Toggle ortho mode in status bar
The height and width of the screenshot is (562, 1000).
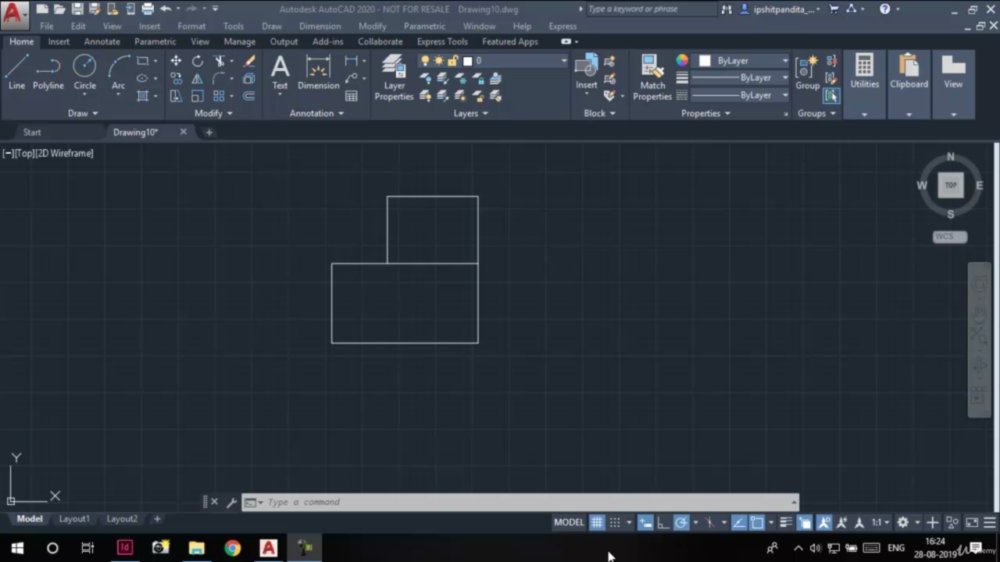pos(663,522)
